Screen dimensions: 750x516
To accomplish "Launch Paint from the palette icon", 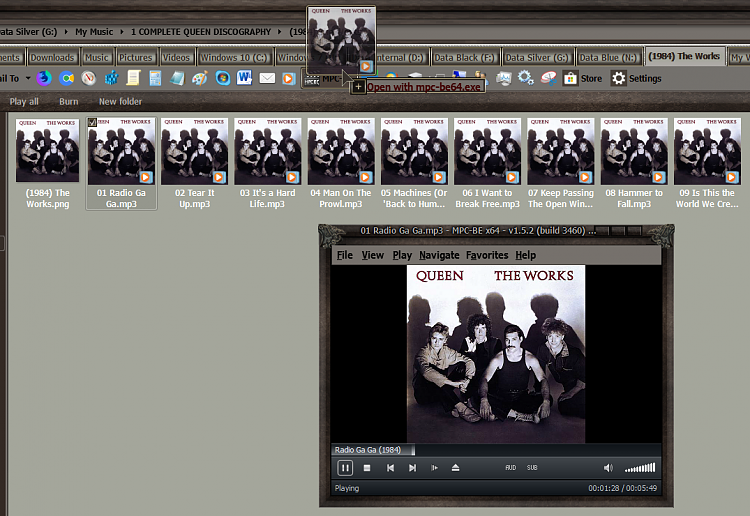I will [199, 78].
